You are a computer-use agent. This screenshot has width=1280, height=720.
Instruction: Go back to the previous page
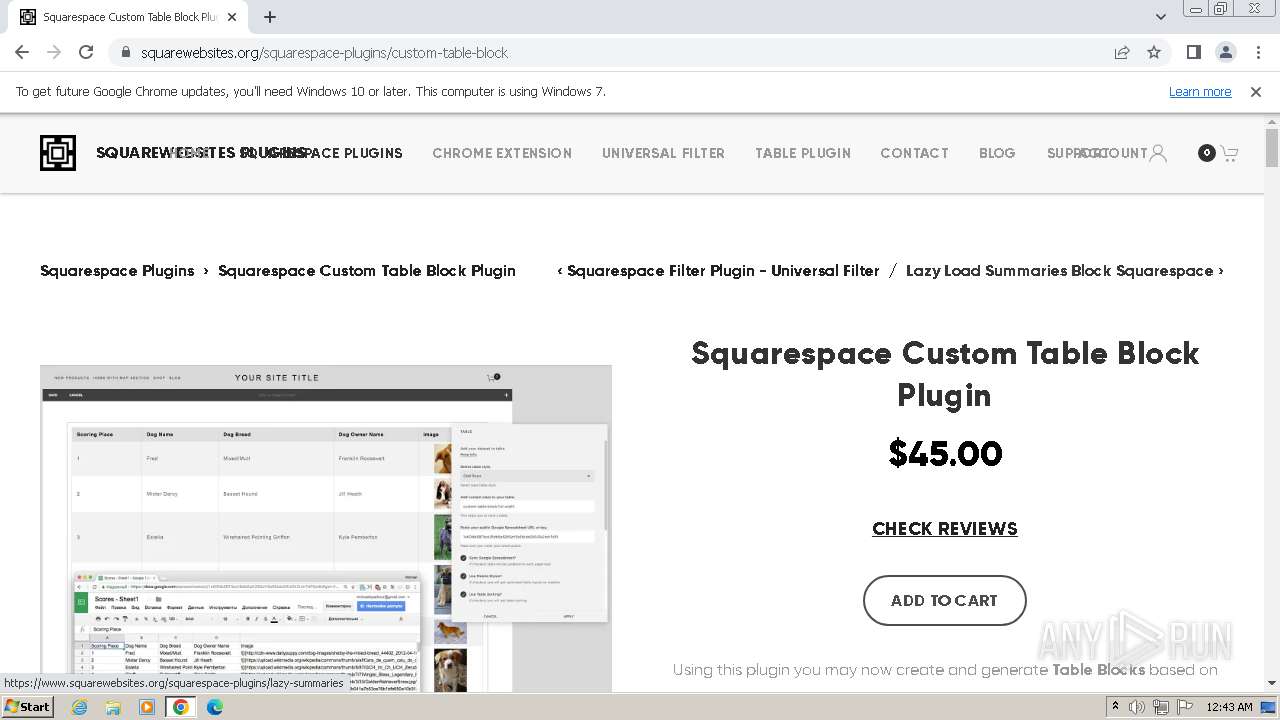[x=22, y=52]
